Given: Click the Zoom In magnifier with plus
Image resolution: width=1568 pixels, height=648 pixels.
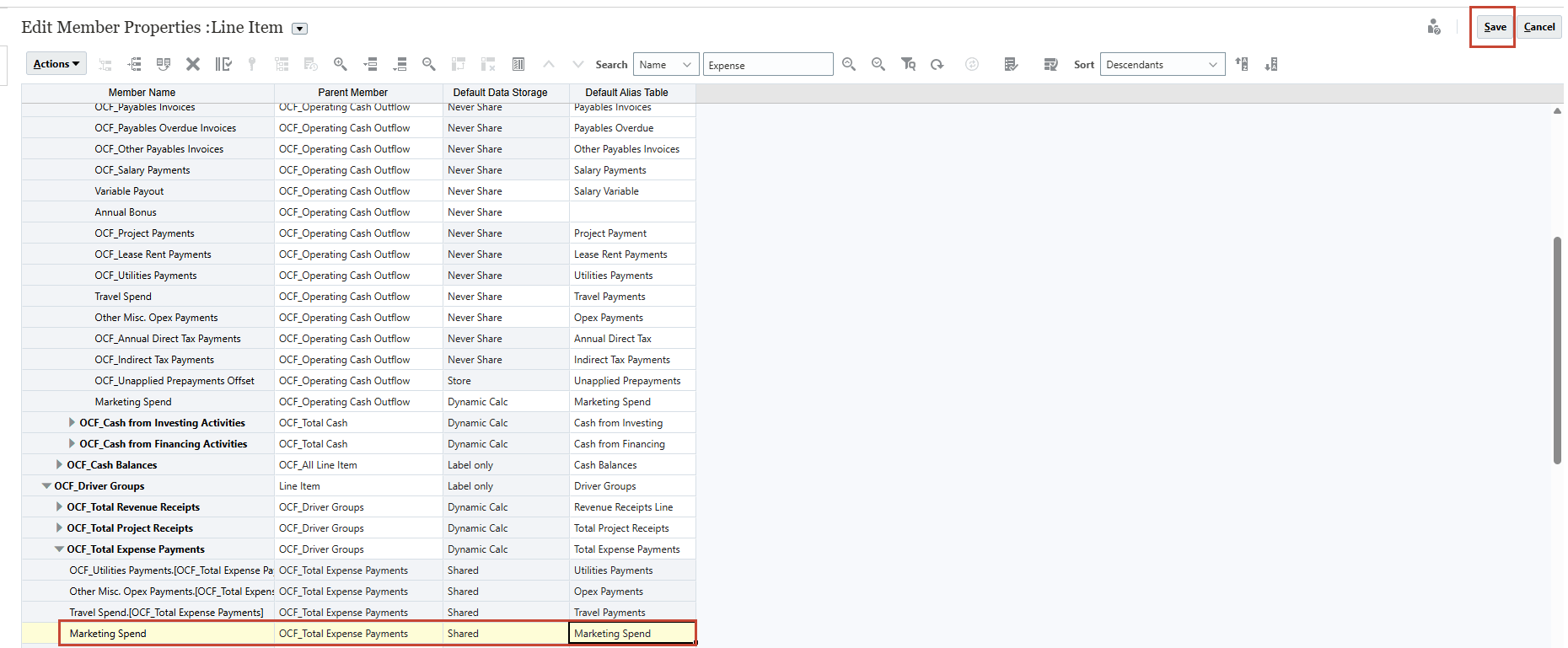Looking at the screenshot, I should pos(341,64).
